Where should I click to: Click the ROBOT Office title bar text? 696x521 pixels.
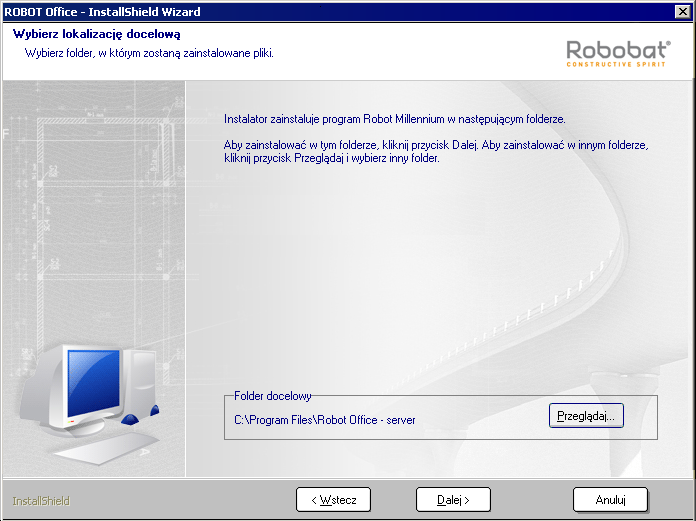102,12
